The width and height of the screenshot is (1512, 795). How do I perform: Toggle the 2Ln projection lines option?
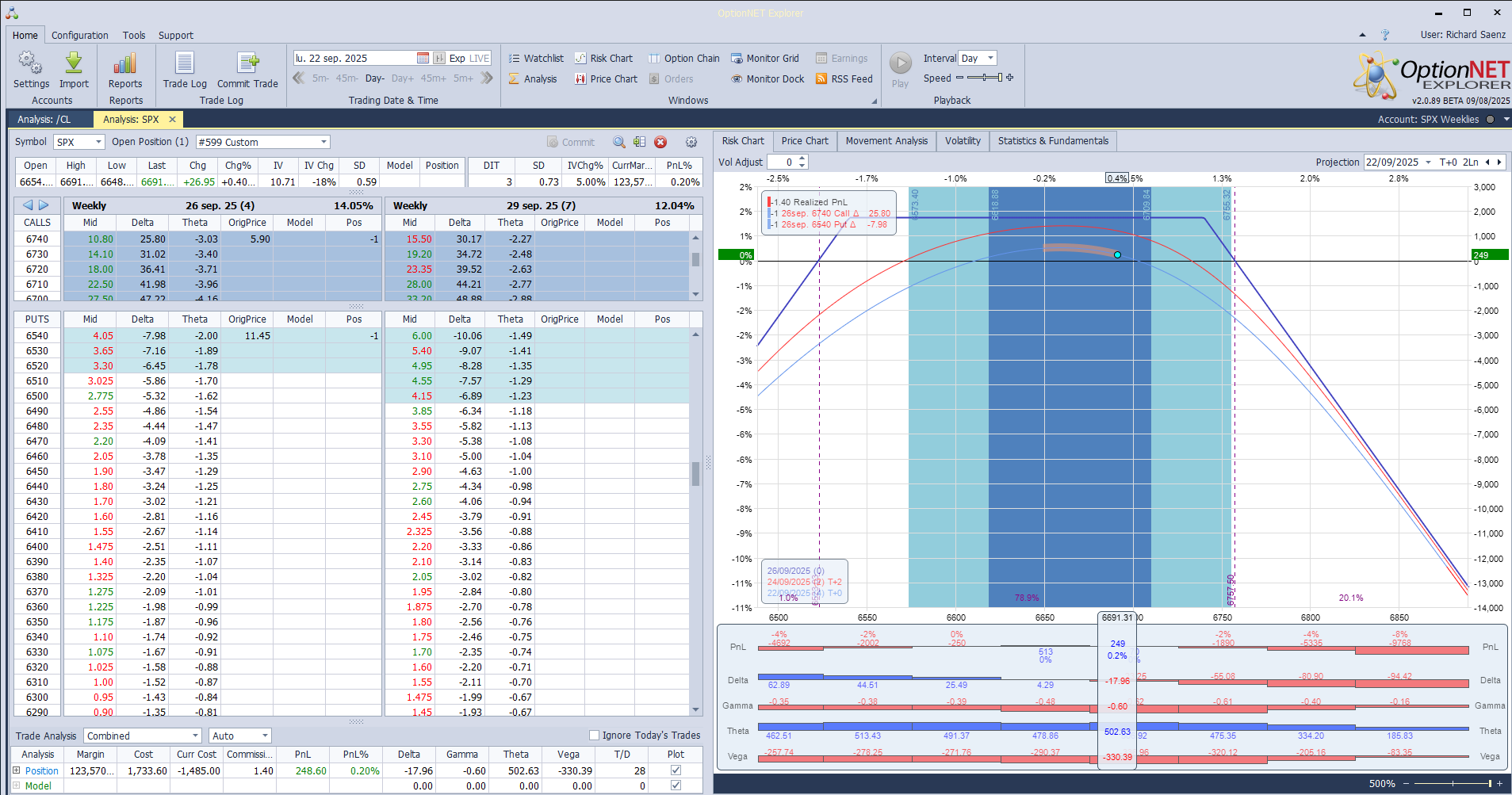pos(1471,162)
